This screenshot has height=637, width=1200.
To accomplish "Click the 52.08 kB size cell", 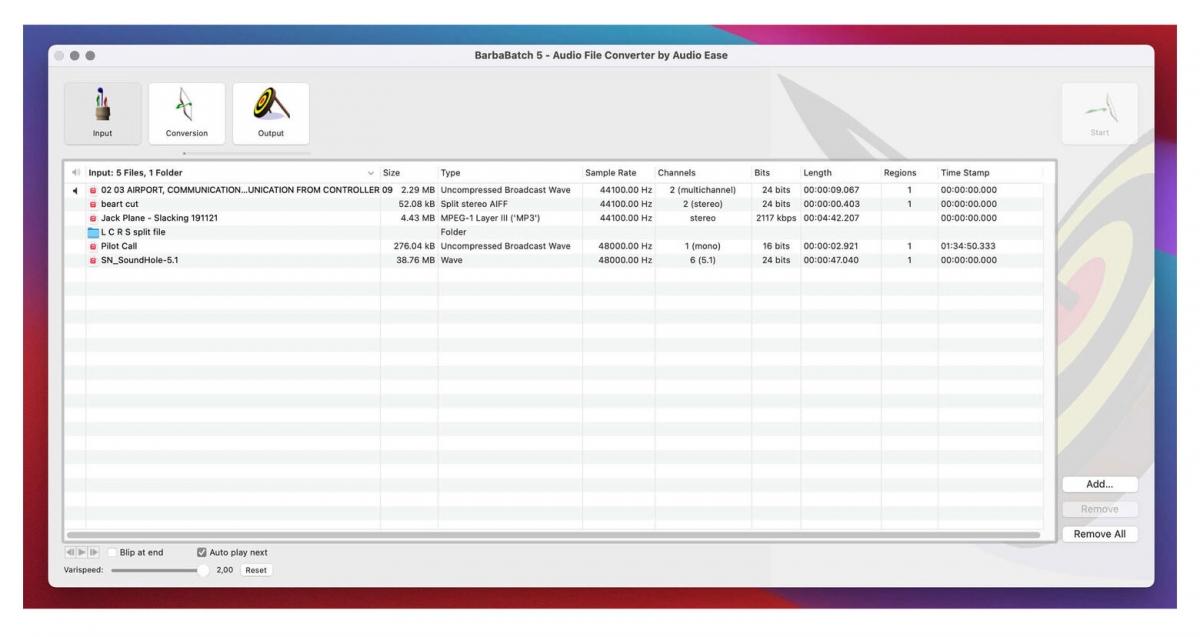I will click(x=417, y=204).
